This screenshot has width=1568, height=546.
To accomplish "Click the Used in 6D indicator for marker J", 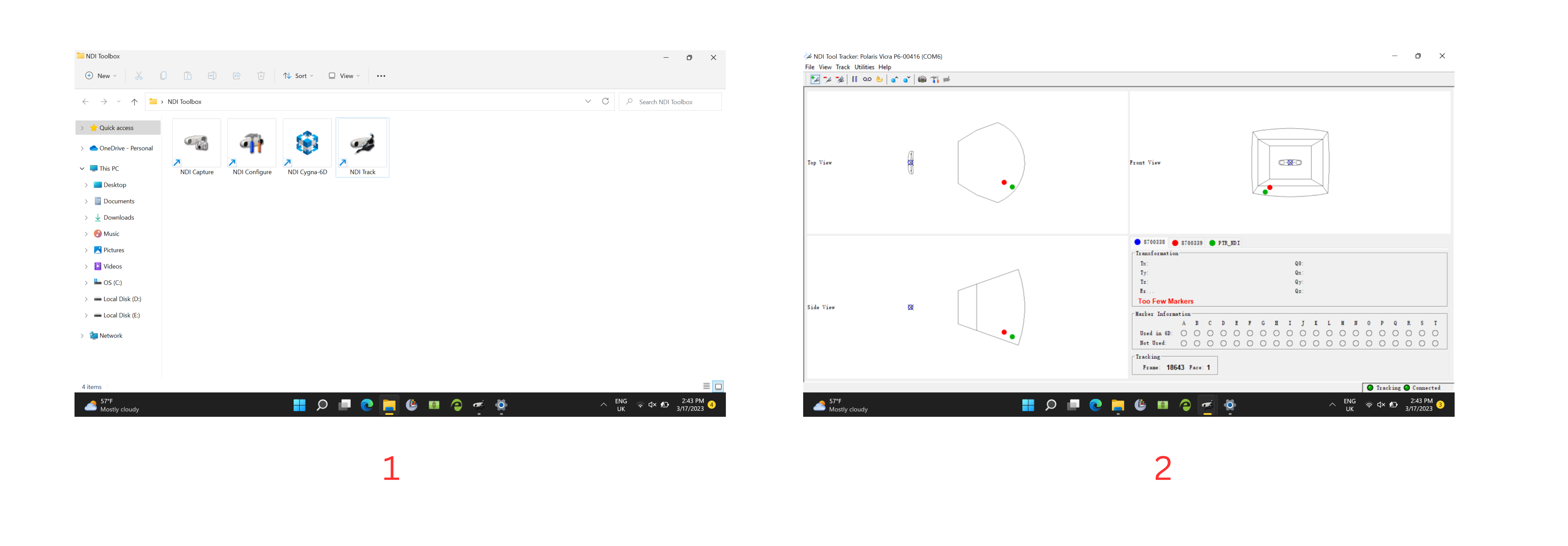I will pyautogui.click(x=1302, y=333).
